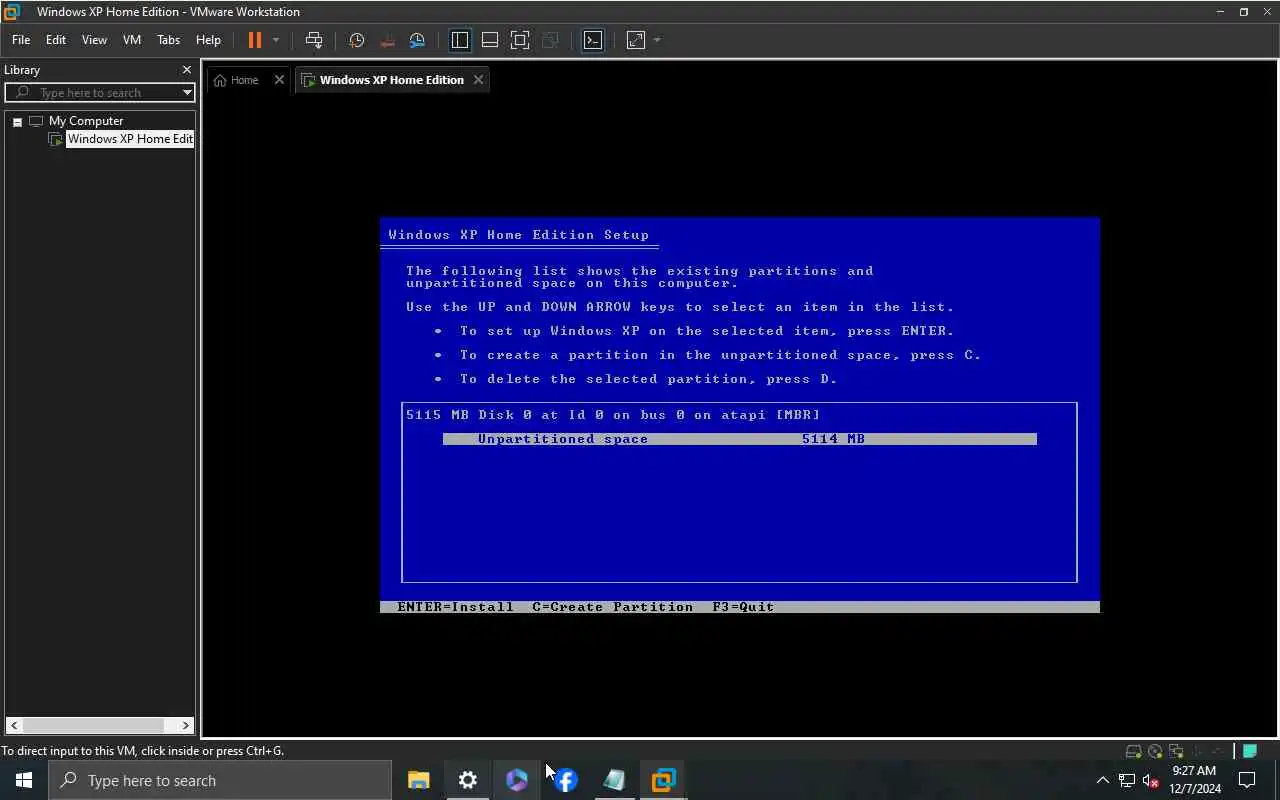Toggle the console view icon
The image size is (1280, 800).
click(x=593, y=40)
